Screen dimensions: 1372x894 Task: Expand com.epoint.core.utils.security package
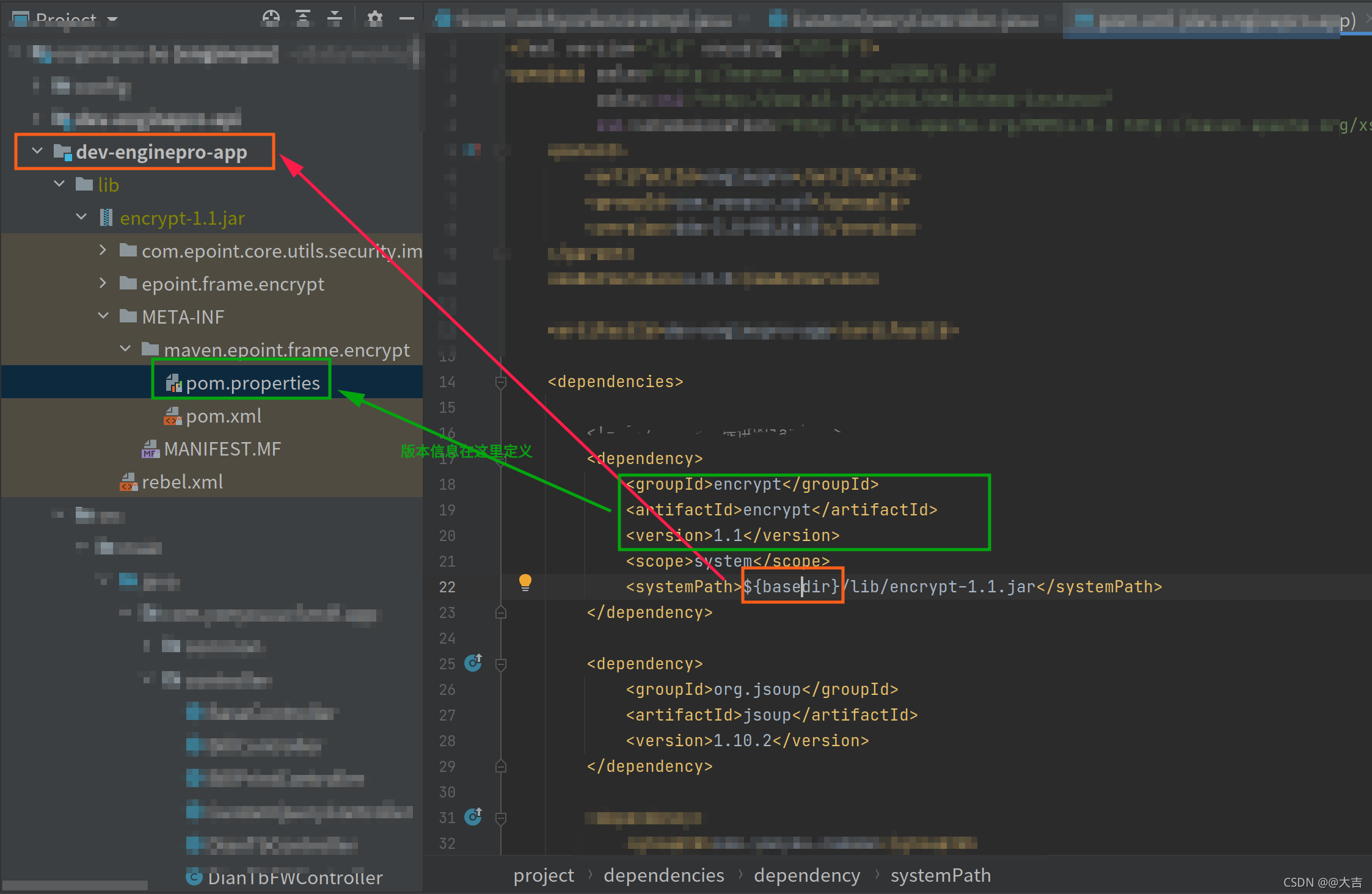103,250
